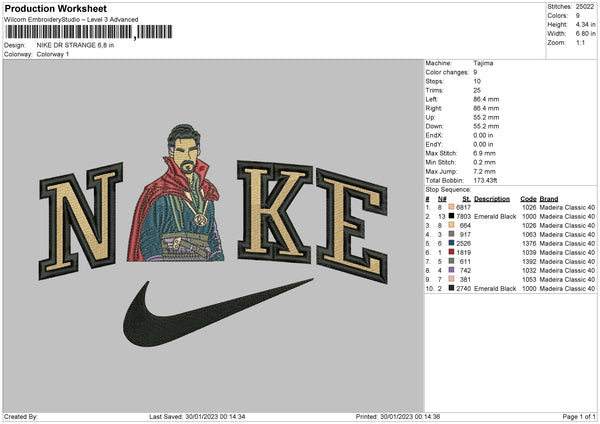
Task: Click the 'Created By:' footer label
Action: click(21, 416)
